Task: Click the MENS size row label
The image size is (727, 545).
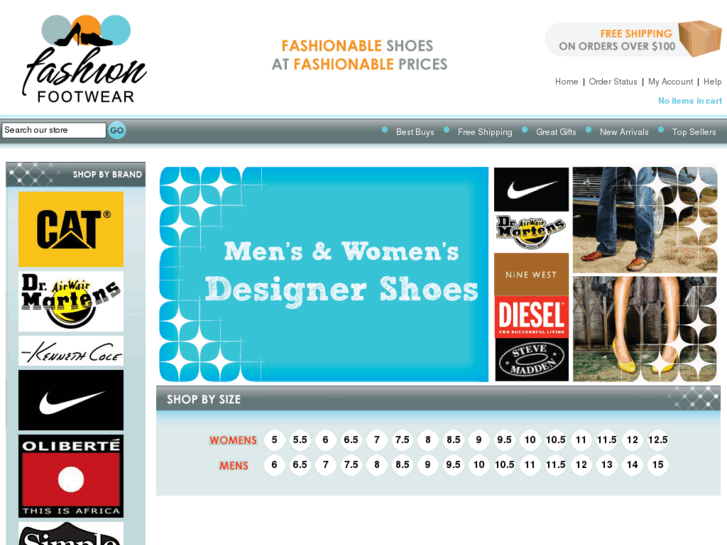Action: tap(234, 466)
